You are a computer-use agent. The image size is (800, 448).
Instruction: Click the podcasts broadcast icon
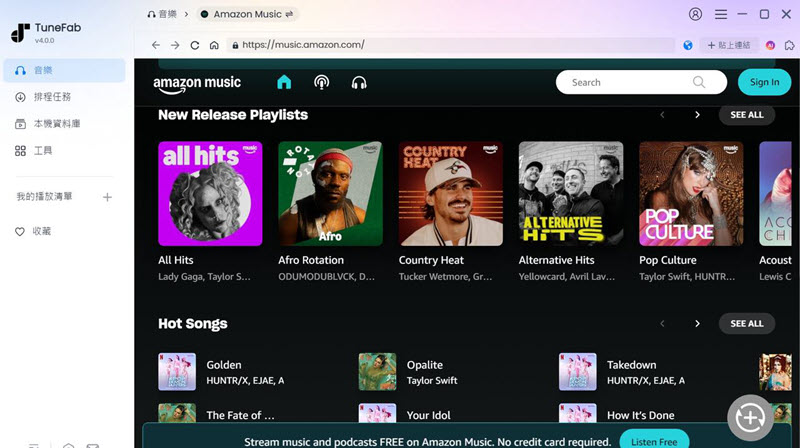(x=321, y=82)
